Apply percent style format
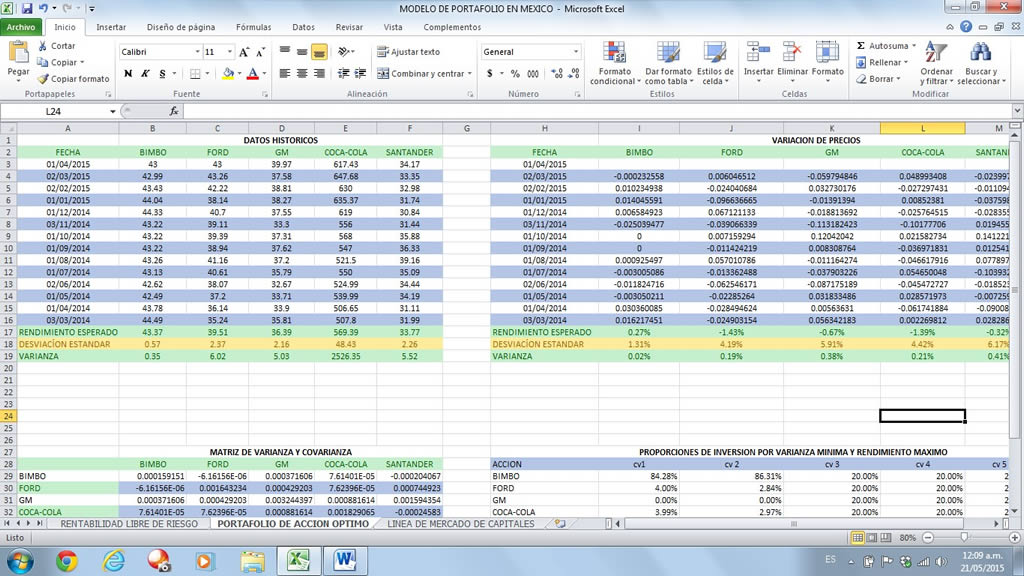 515,74
